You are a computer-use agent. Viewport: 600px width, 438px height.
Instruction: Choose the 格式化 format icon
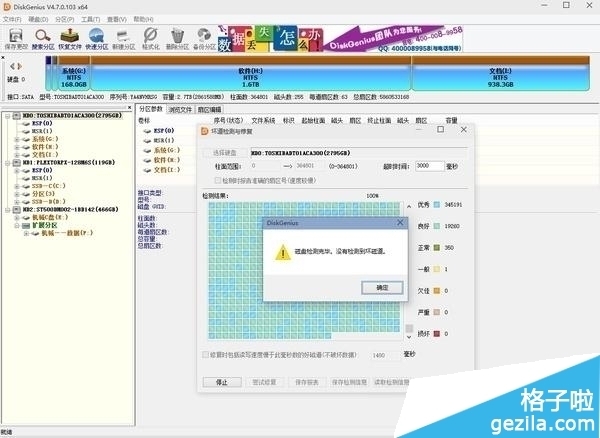(x=150, y=39)
